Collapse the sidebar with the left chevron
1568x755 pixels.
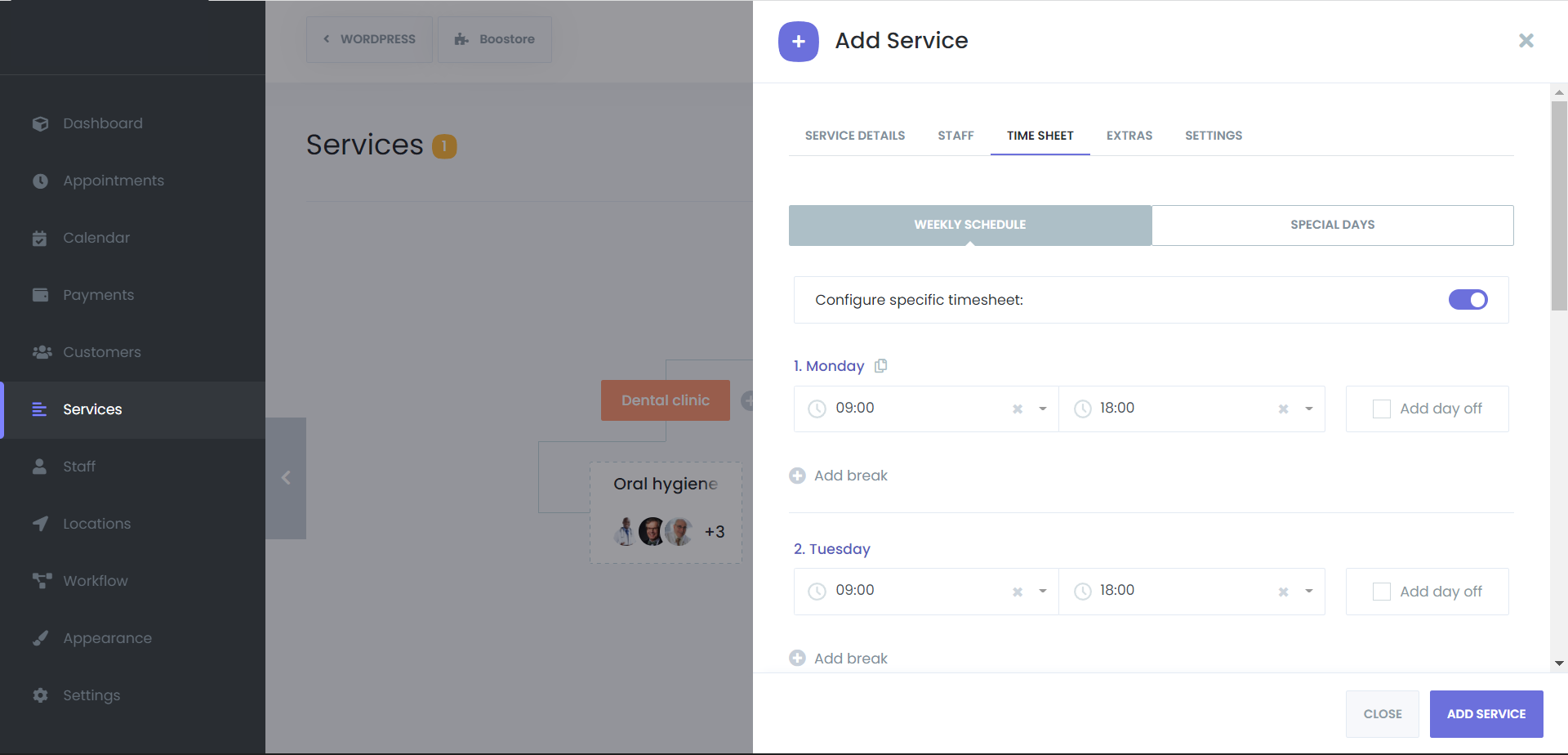coord(286,478)
